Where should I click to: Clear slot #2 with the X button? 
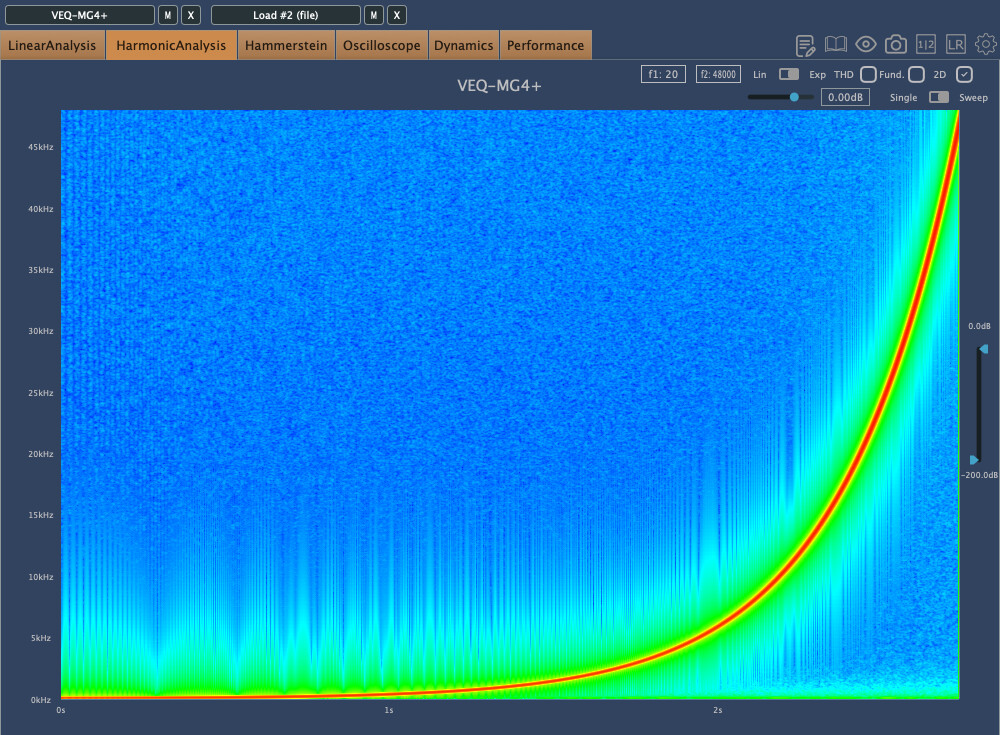(397, 15)
